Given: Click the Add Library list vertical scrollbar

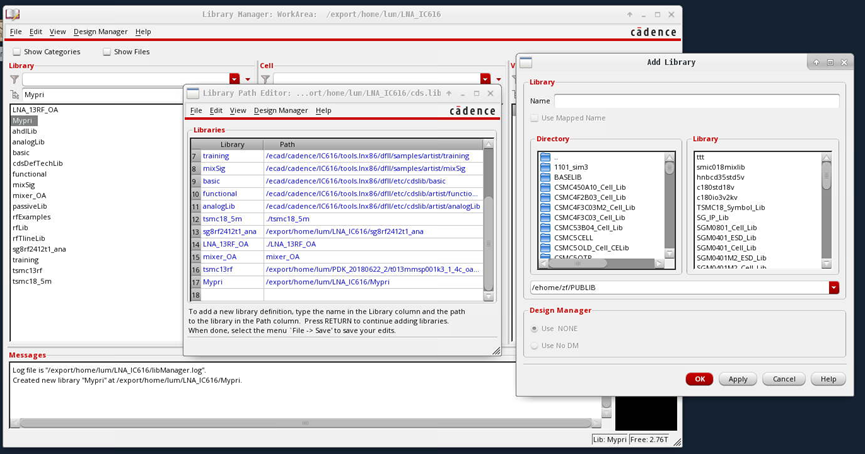Looking at the screenshot, I should pos(826,211).
